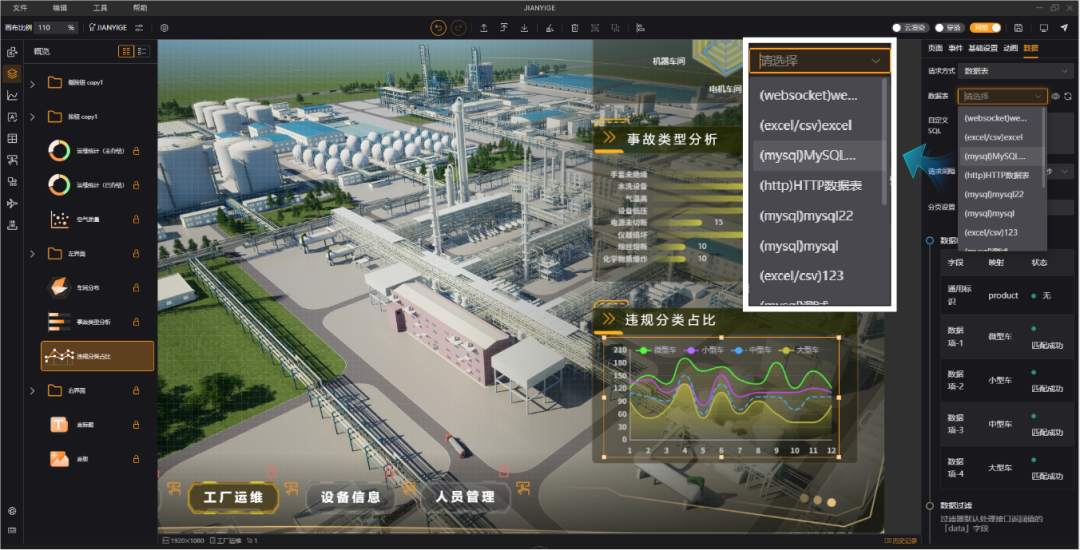Viewport: 1080px width, 550px height.
Task: Click the canvas scale input showing 110
Action: 54,28
